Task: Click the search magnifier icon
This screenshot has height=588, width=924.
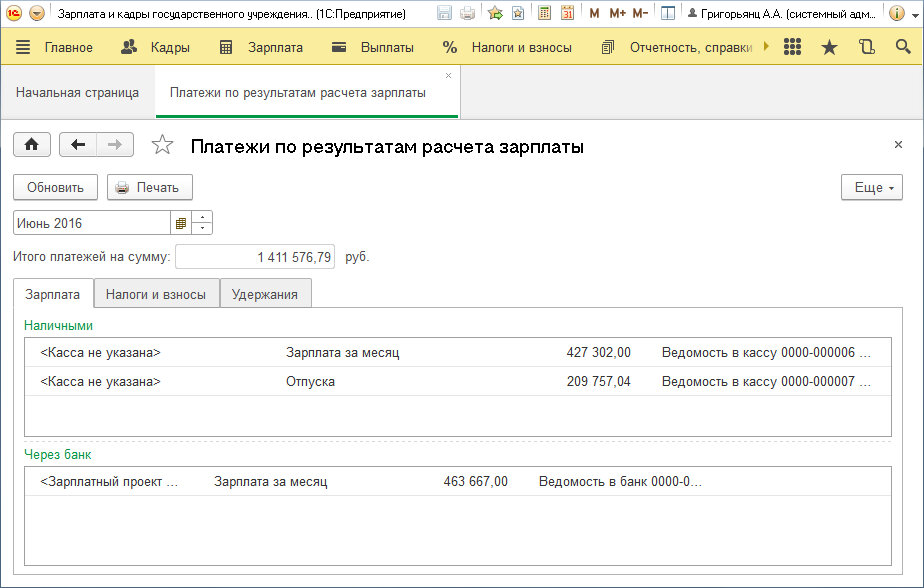Action: (903, 48)
